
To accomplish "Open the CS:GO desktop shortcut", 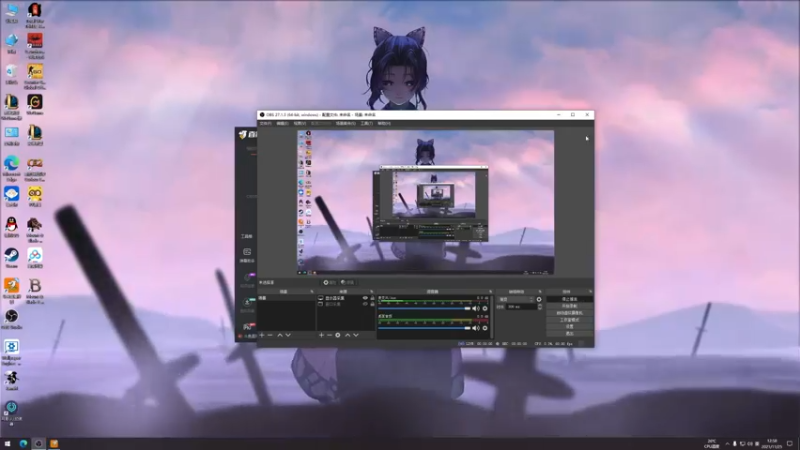I will pyautogui.click(x=35, y=77).
